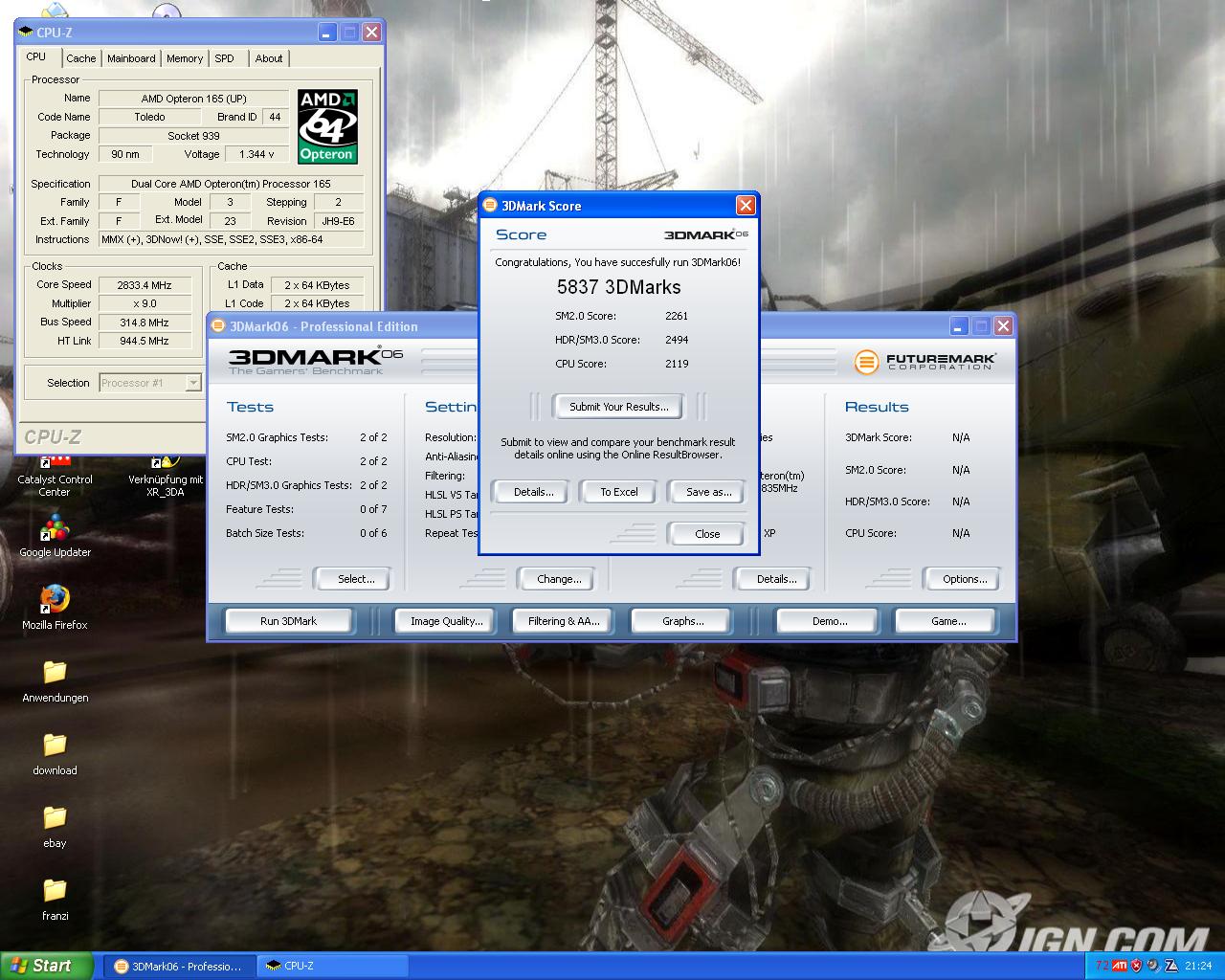Click the Core Speed value 2833.4 MHz
The width and height of the screenshot is (1225, 980).
[x=145, y=285]
